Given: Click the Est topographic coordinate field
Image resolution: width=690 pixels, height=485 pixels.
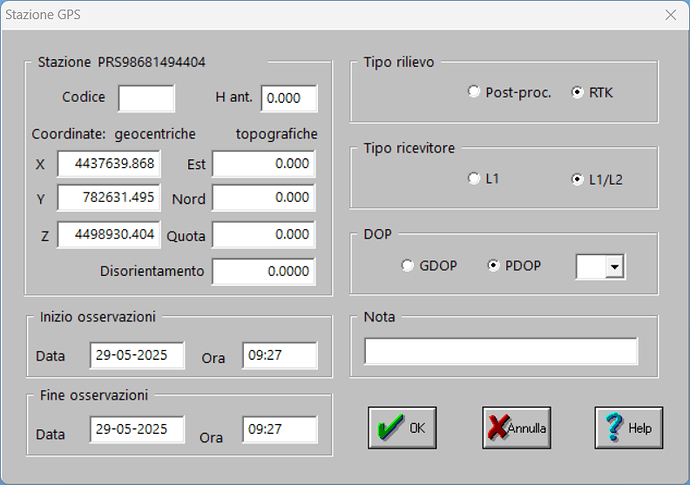Looking at the screenshot, I should [x=263, y=164].
